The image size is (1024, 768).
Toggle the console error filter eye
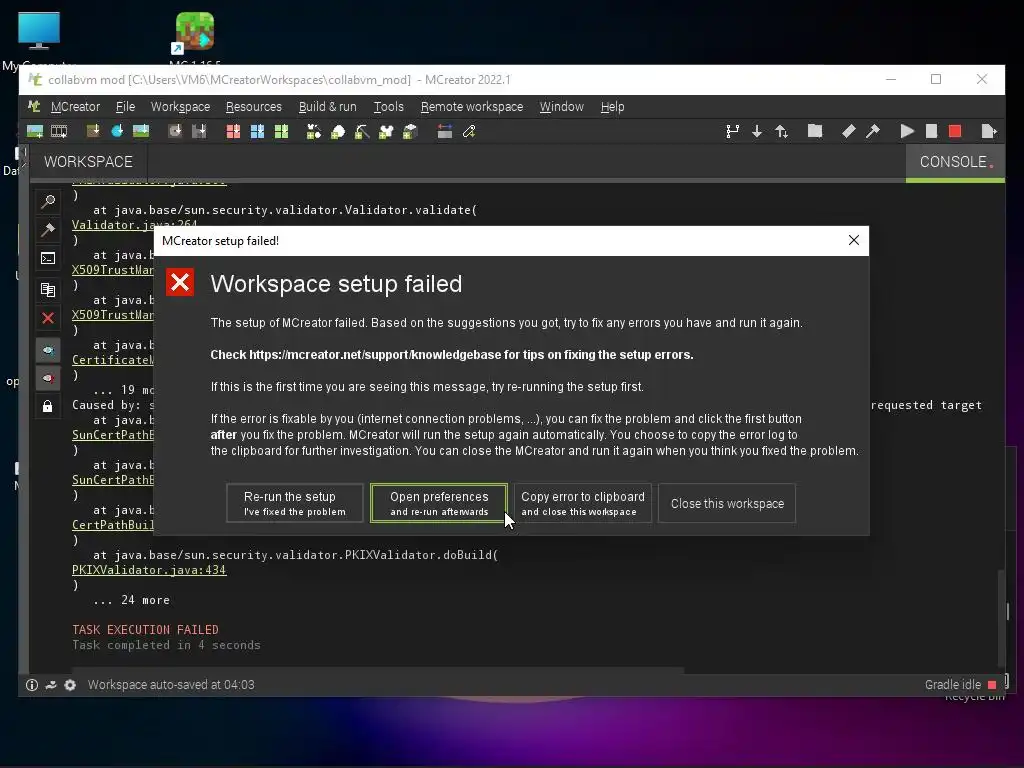[x=48, y=378]
